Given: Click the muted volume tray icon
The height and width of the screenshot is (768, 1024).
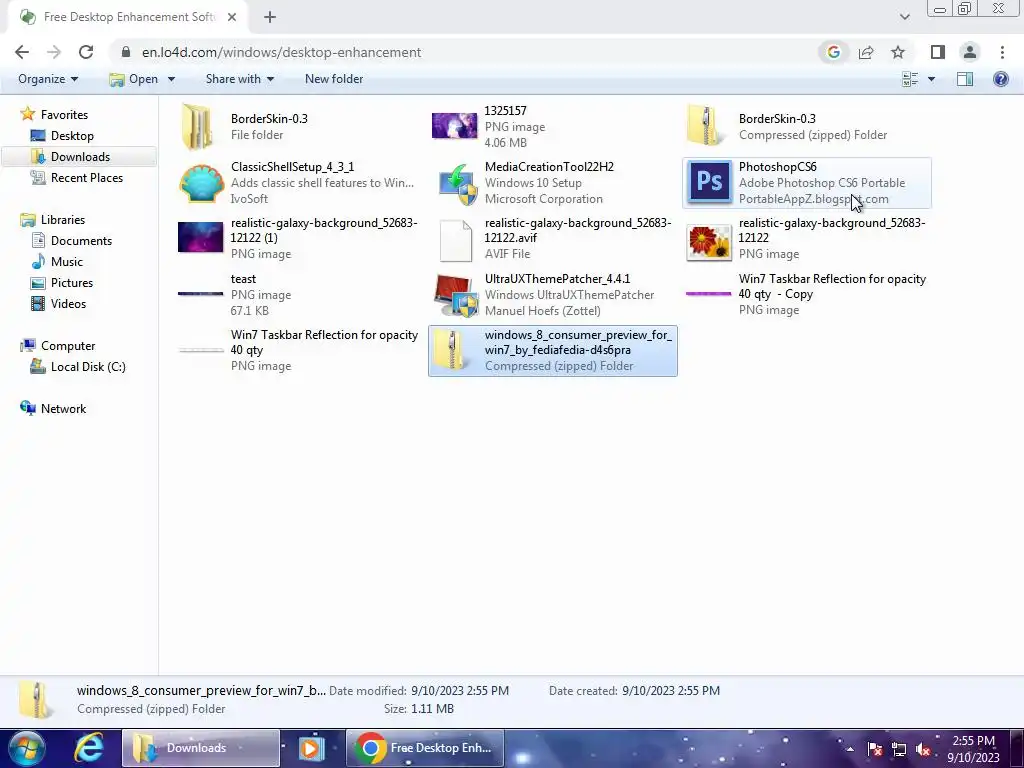Looking at the screenshot, I should point(923,749).
